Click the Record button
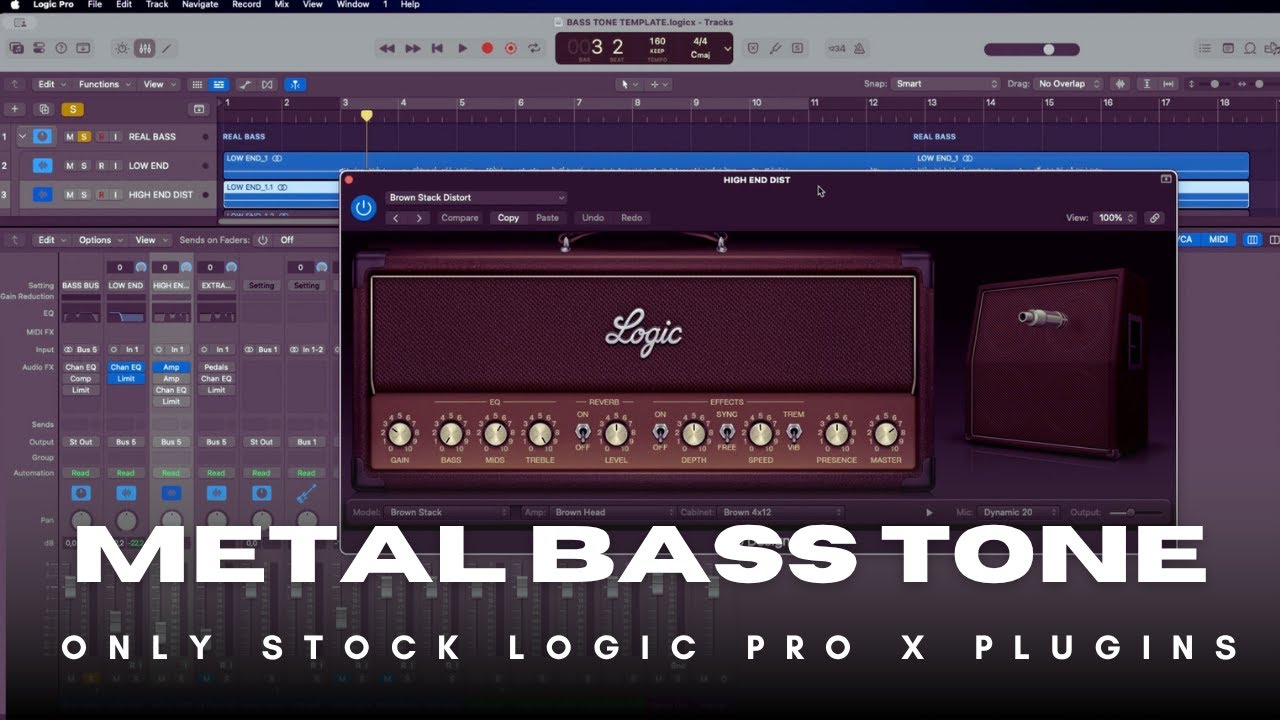This screenshot has width=1280, height=720. click(x=487, y=48)
